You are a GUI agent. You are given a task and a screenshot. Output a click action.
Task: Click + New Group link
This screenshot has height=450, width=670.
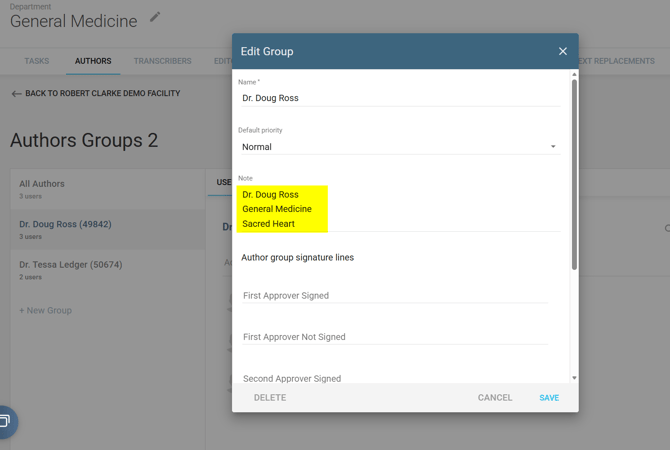coord(46,310)
